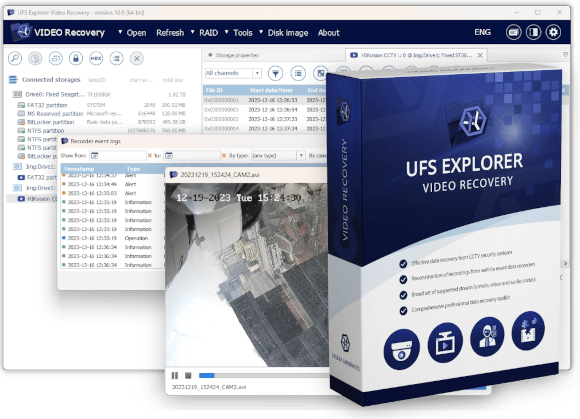580x419 pixels.
Task: Click the video playback progress bar
Action: (264, 375)
